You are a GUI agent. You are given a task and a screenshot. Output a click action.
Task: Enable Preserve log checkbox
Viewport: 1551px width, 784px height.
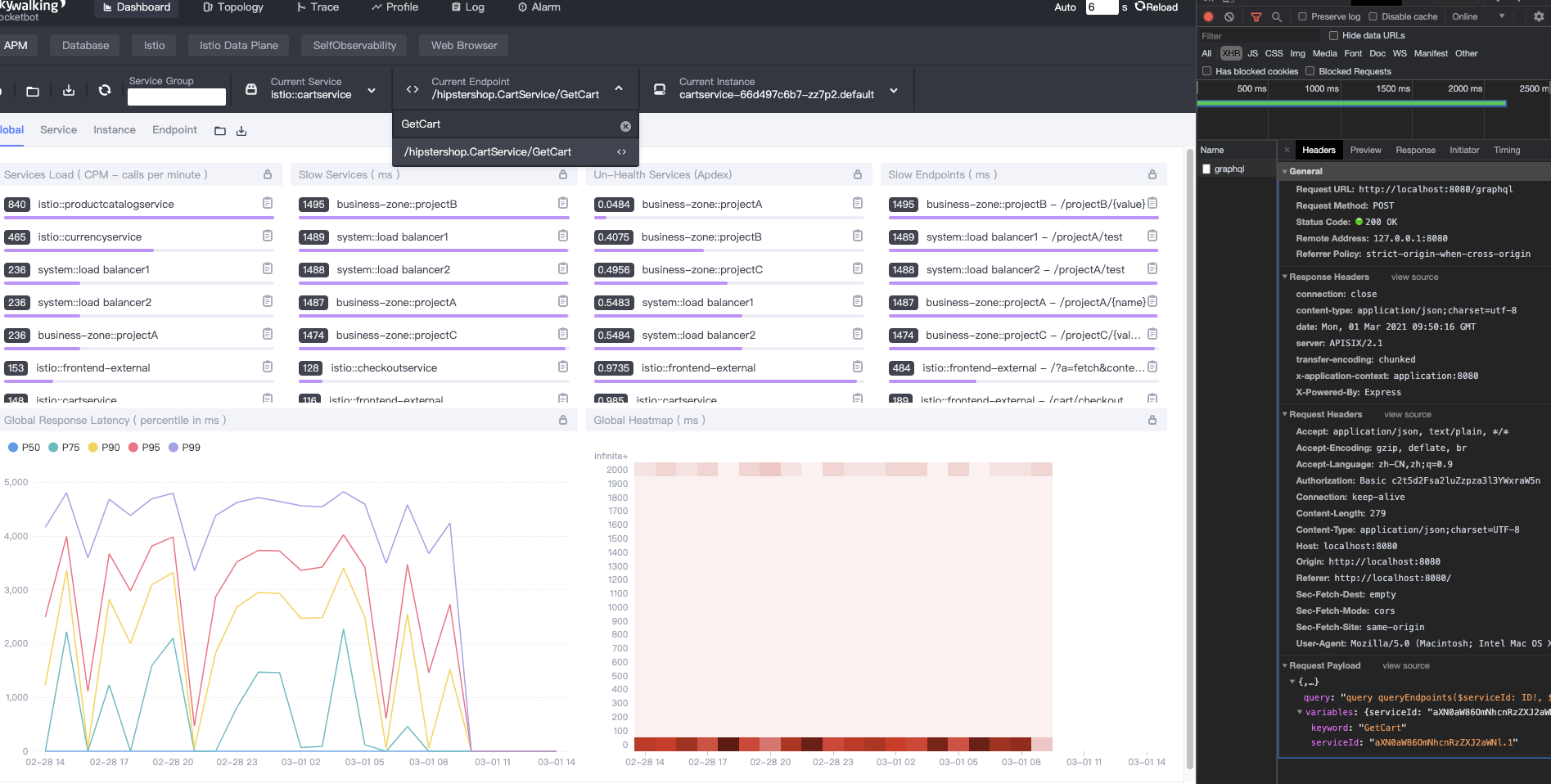tap(1302, 16)
